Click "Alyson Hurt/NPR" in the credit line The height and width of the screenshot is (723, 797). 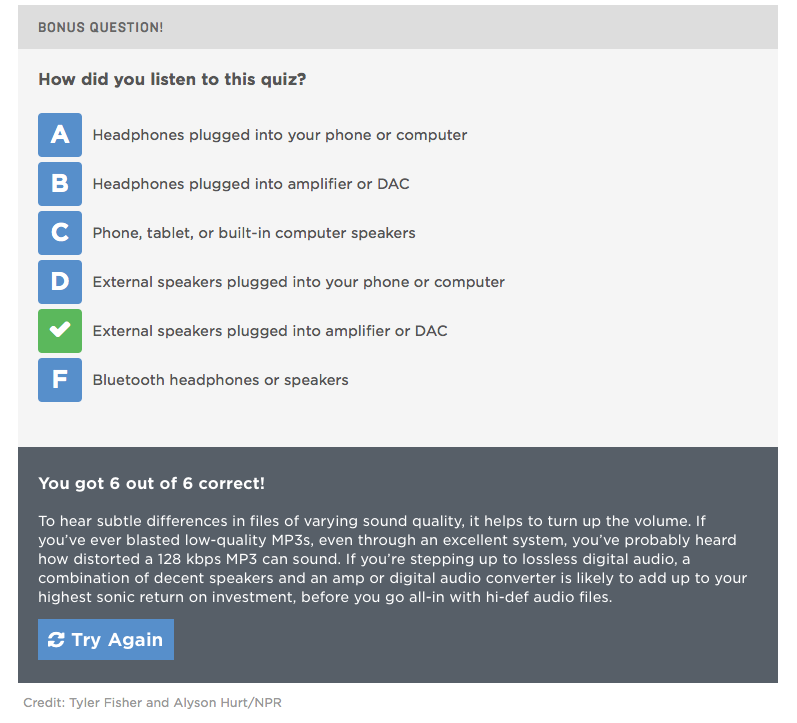pos(228,703)
